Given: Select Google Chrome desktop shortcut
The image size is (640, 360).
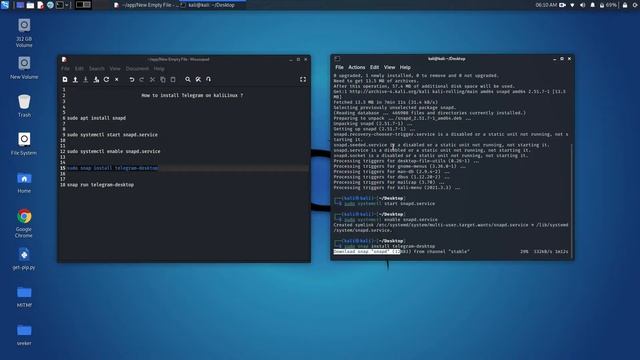Looking at the screenshot, I should coord(24,223).
